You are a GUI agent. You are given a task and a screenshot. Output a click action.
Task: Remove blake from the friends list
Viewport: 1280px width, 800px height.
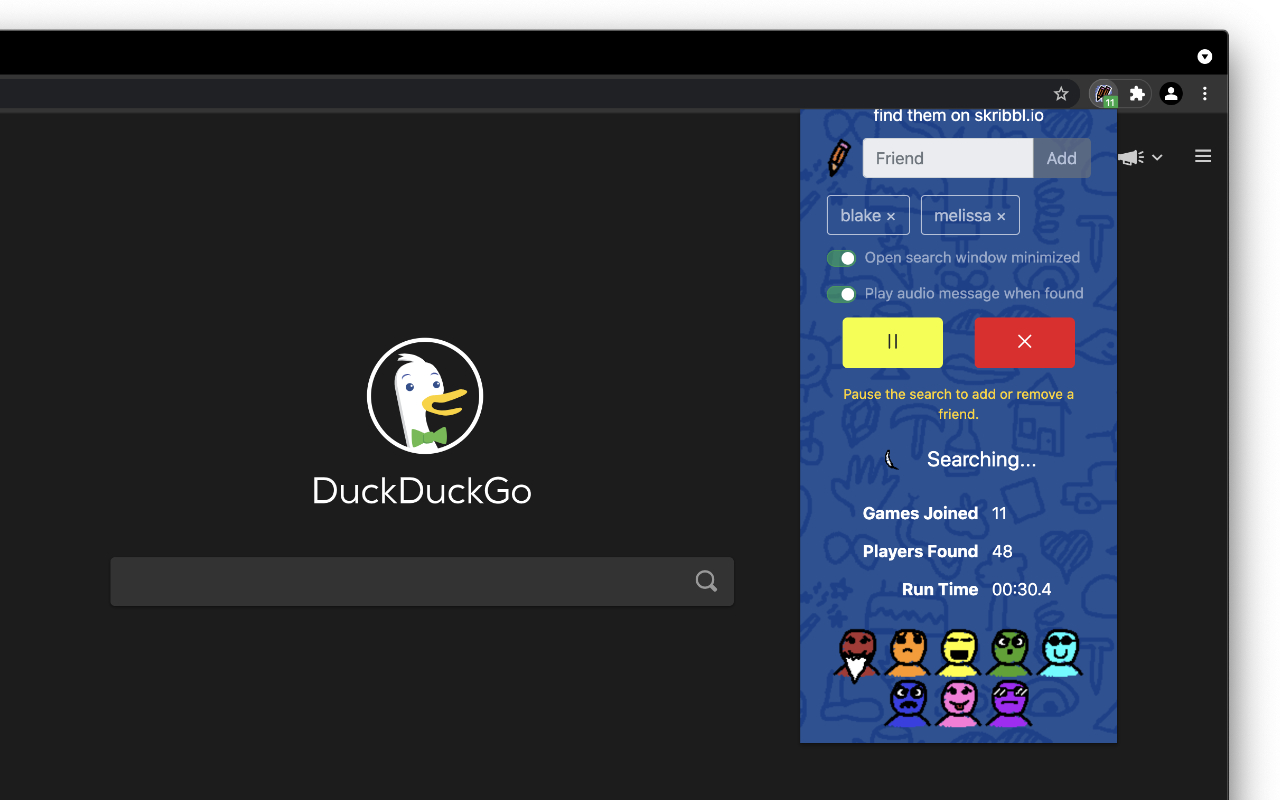click(x=891, y=214)
